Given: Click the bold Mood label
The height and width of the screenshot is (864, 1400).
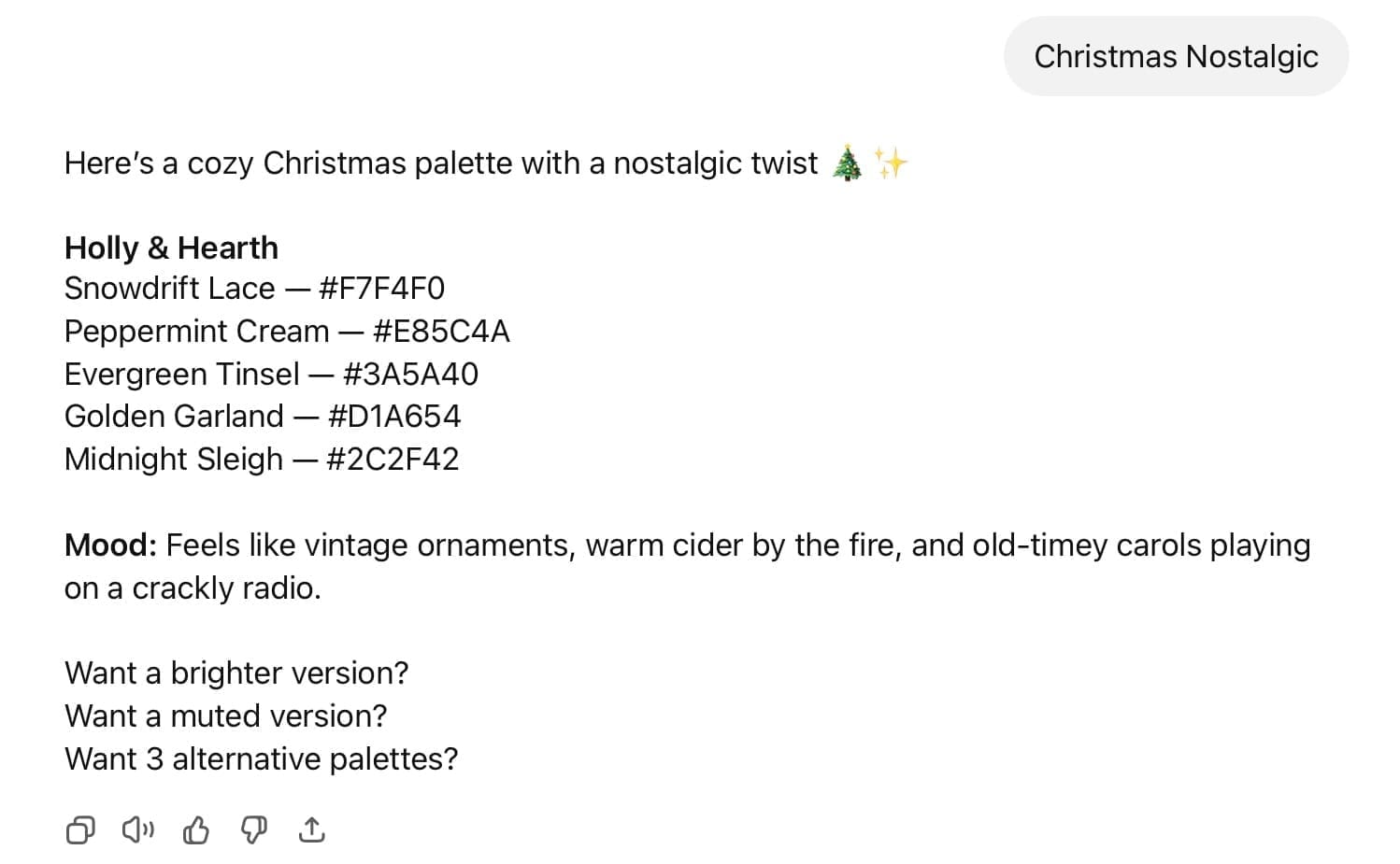Looking at the screenshot, I should pyautogui.click(x=110, y=545).
